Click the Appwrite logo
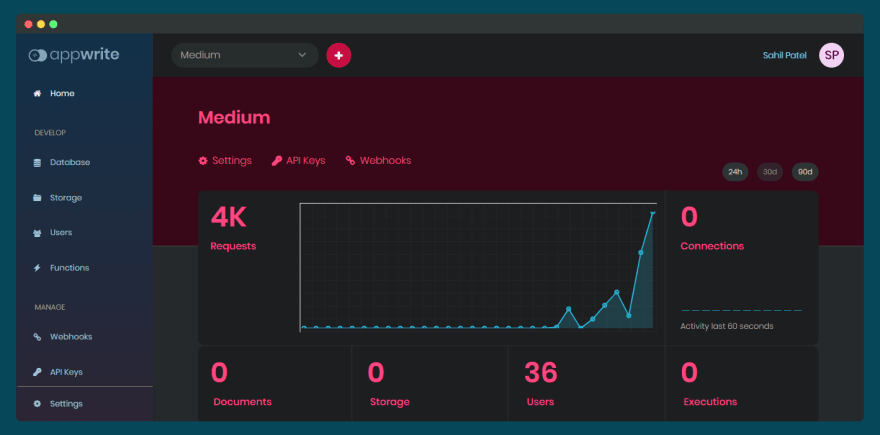Image resolution: width=880 pixels, height=435 pixels. [74, 55]
